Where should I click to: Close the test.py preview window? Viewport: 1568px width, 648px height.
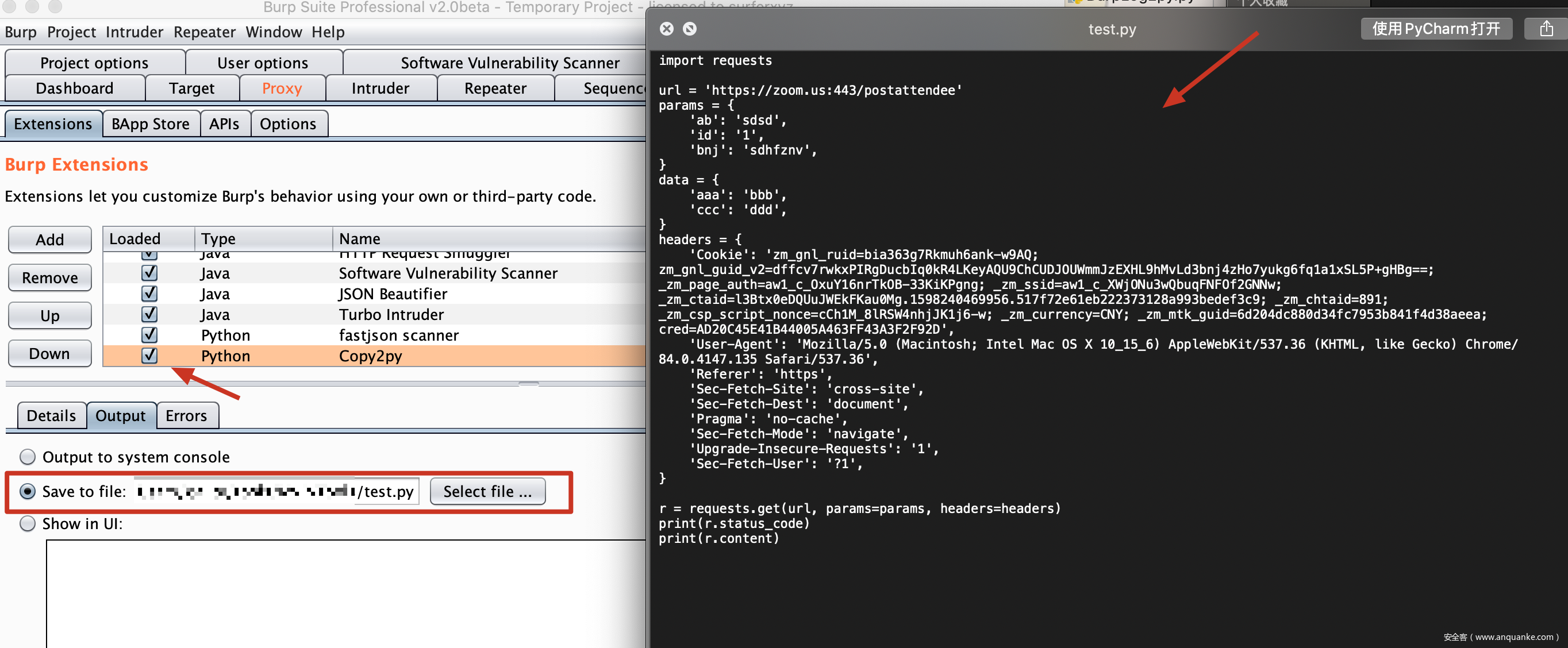(x=667, y=29)
